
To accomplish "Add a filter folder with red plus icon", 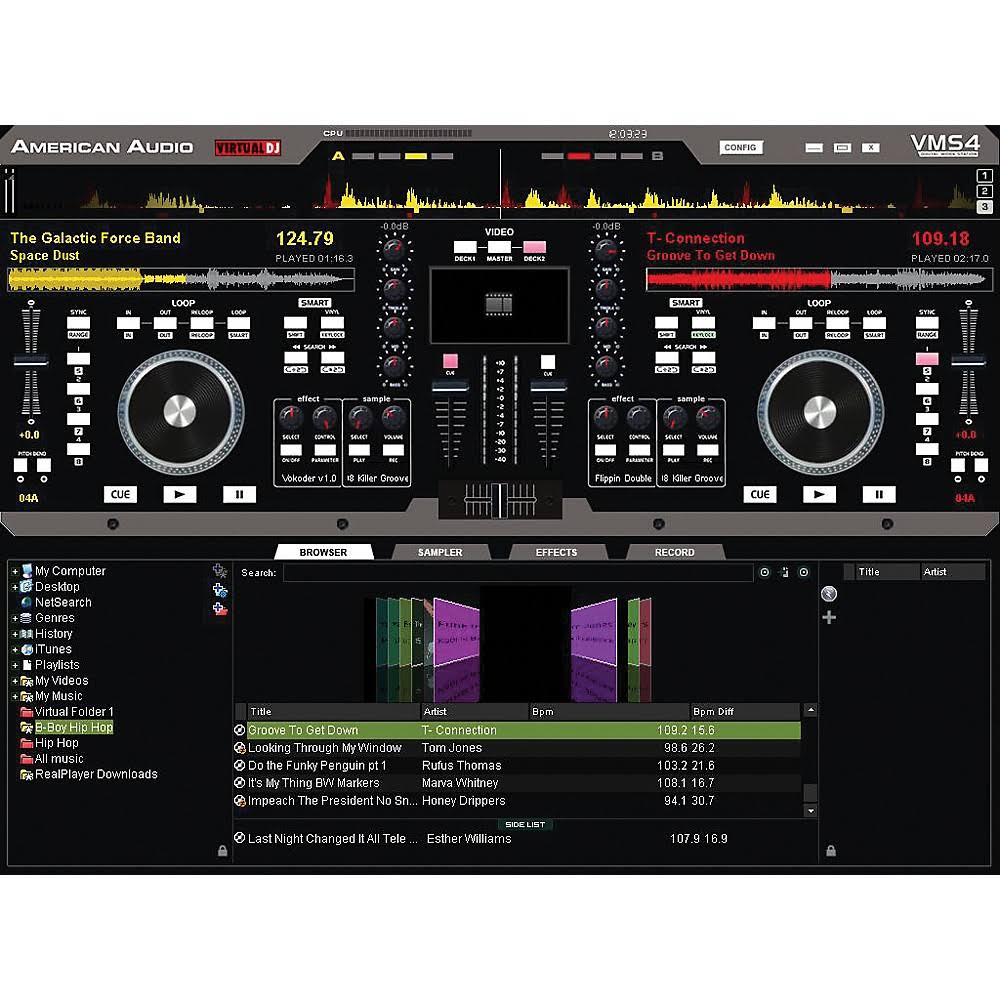I will point(219,609).
